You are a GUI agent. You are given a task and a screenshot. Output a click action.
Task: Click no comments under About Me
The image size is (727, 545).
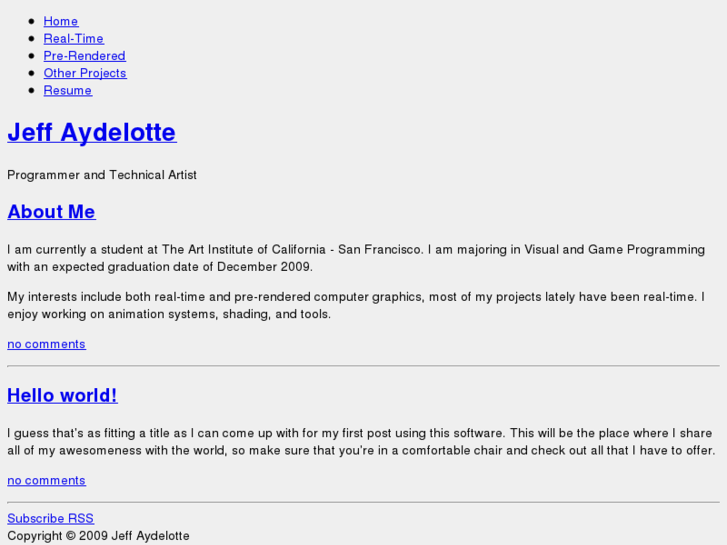(x=46, y=344)
